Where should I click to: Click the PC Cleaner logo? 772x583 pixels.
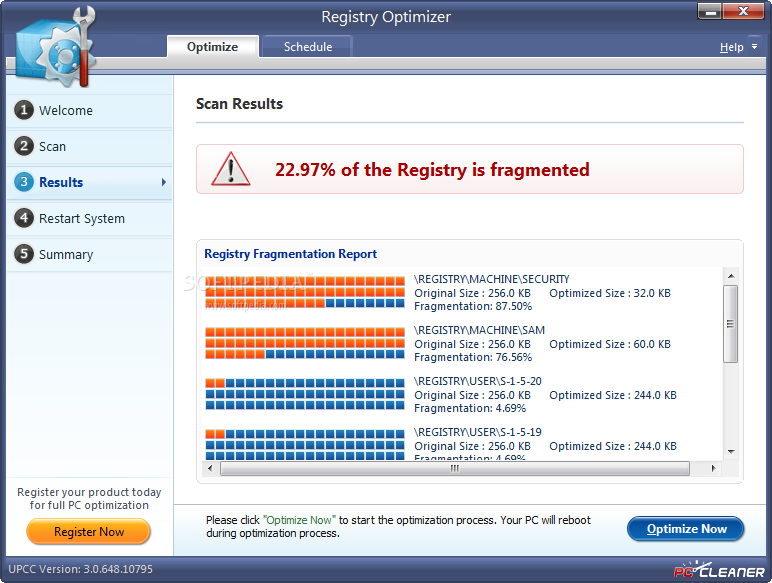pyautogui.click(x=719, y=570)
